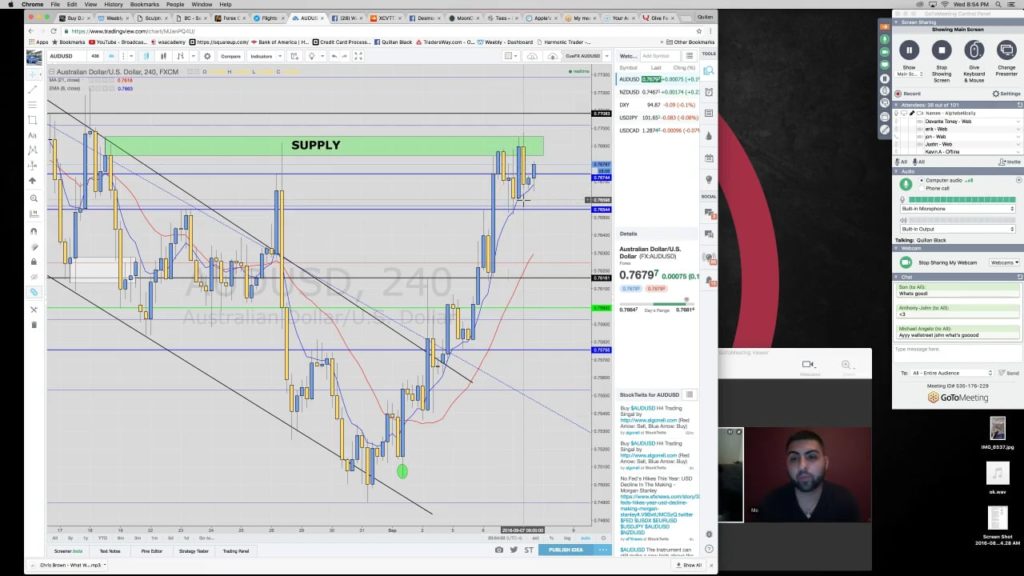The height and width of the screenshot is (576, 1024).
Task: Click the zoom in magnifier tool
Action: [33, 198]
